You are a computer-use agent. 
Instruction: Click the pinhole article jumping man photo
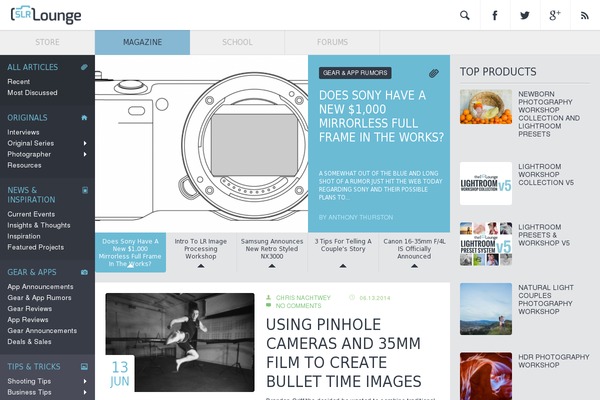coord(180,342)
